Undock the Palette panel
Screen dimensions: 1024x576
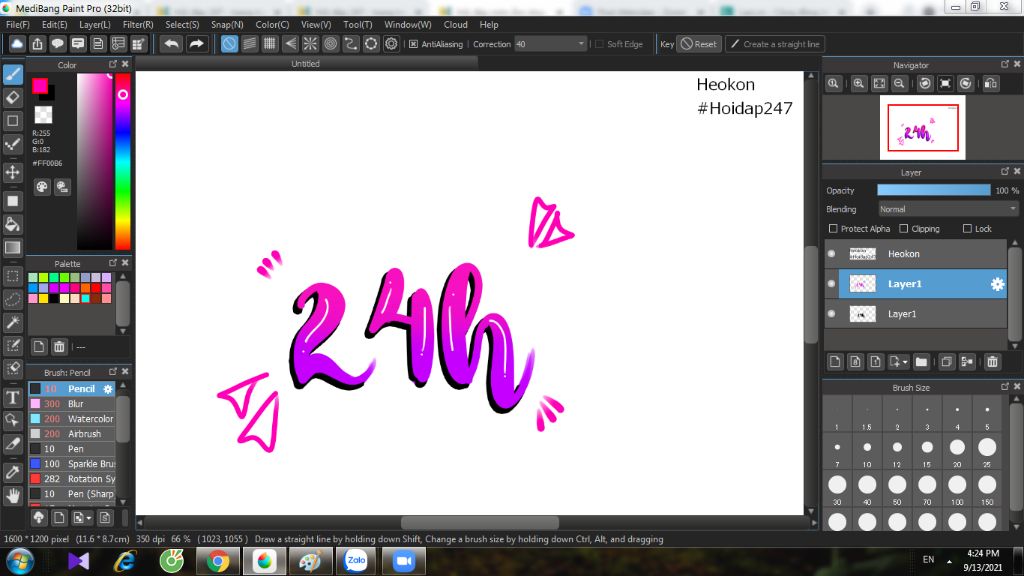pyautogui.click(x=113, y=263)
